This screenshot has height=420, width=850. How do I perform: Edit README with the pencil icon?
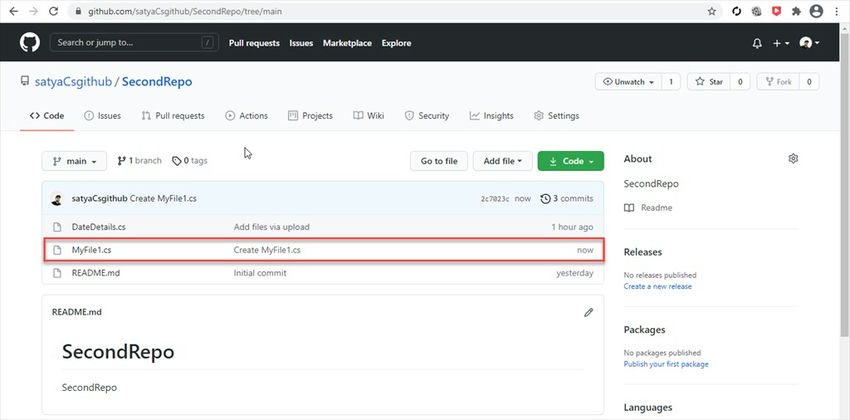tap(589, 312)
